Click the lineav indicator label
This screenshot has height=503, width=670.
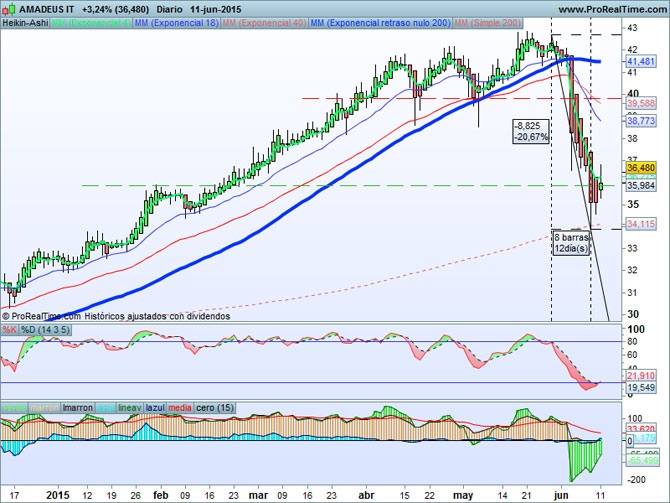pos(129,408)
